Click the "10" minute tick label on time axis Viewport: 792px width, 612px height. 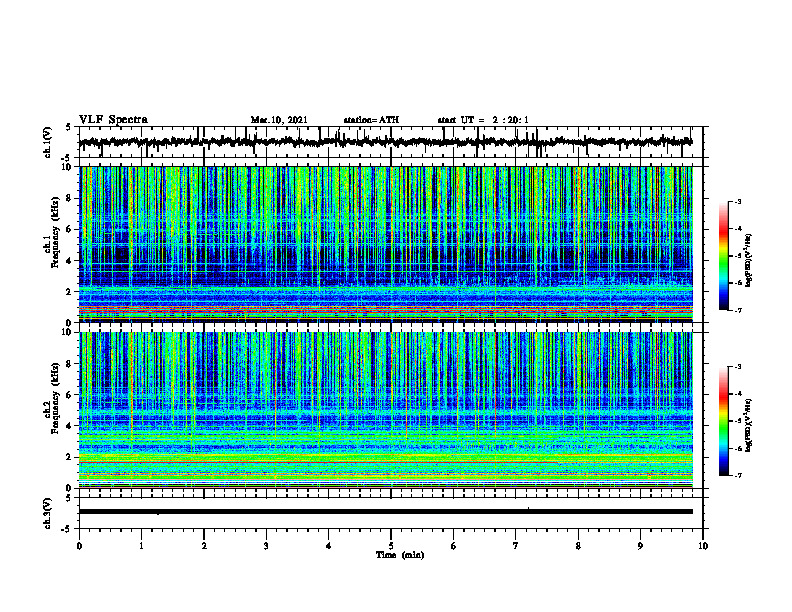point(703,546)
